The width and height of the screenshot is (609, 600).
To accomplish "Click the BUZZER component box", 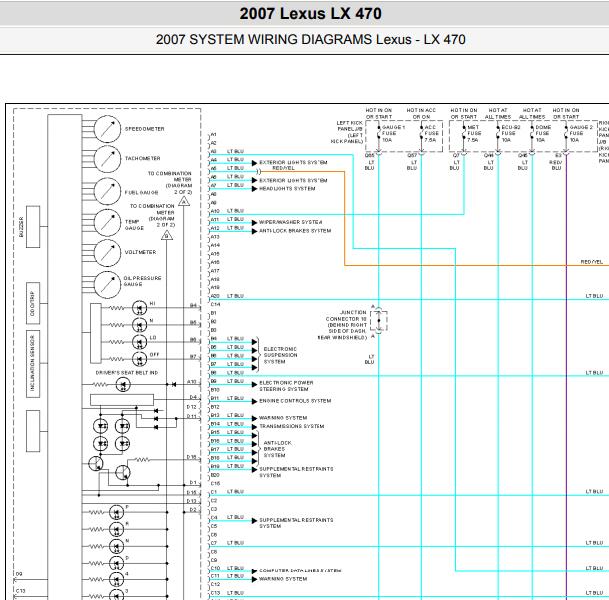I will [x=33, y=227].
